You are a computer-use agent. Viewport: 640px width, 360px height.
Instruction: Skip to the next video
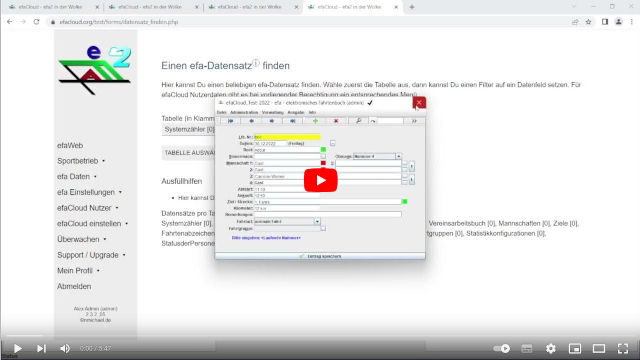(x=41, y=348)
